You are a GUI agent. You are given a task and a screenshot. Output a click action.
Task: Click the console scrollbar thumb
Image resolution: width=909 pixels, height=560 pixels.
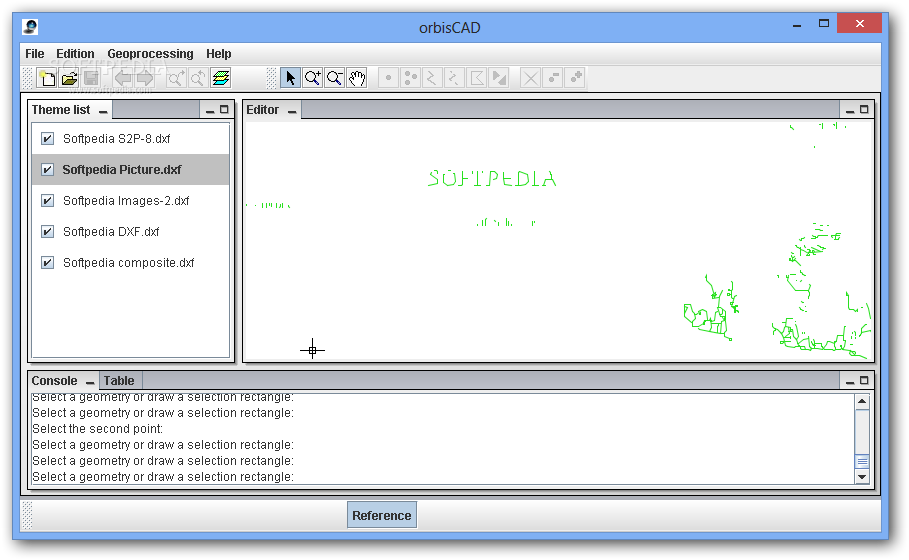click(x=862, y=461)
